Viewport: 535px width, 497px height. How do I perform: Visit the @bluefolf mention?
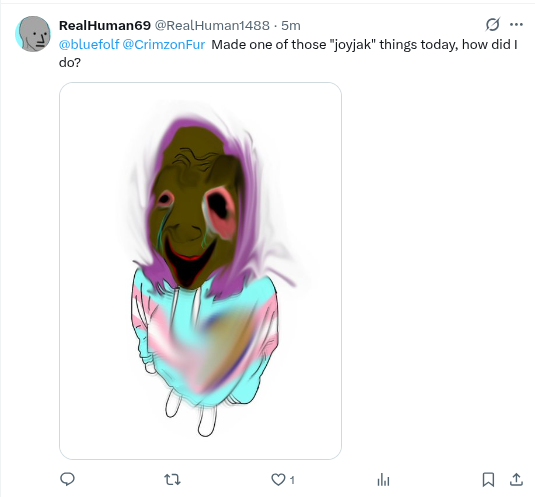click(89, 44)
